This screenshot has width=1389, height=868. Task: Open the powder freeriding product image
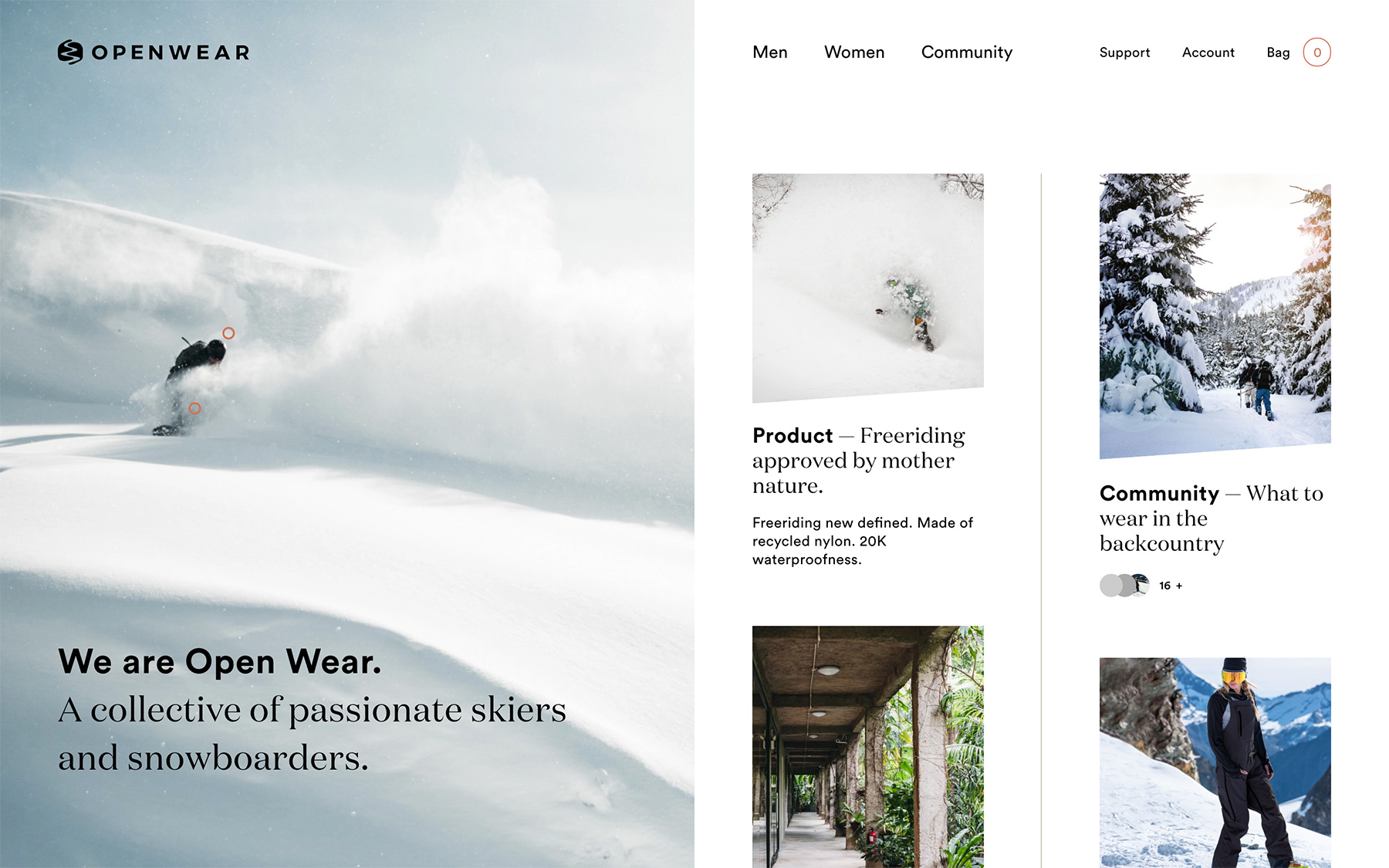(868, 288)
